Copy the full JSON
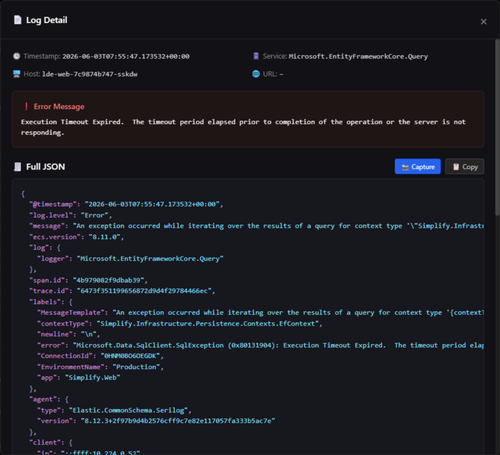 (x=465, y=167)
